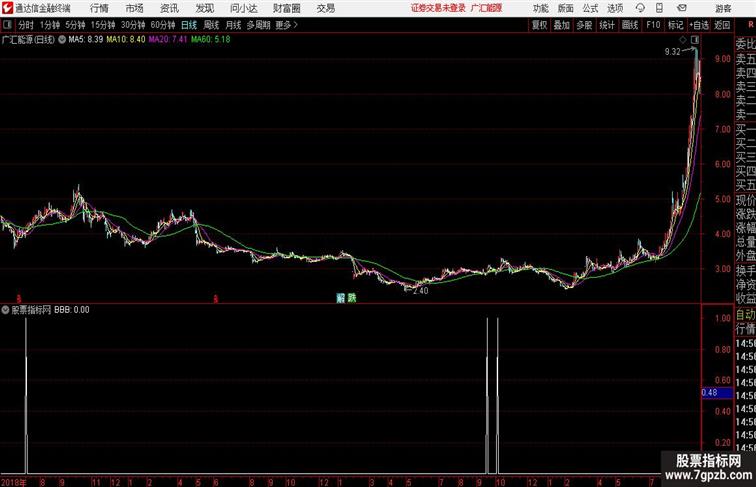Open the 功能 menu

coord(540,8)
